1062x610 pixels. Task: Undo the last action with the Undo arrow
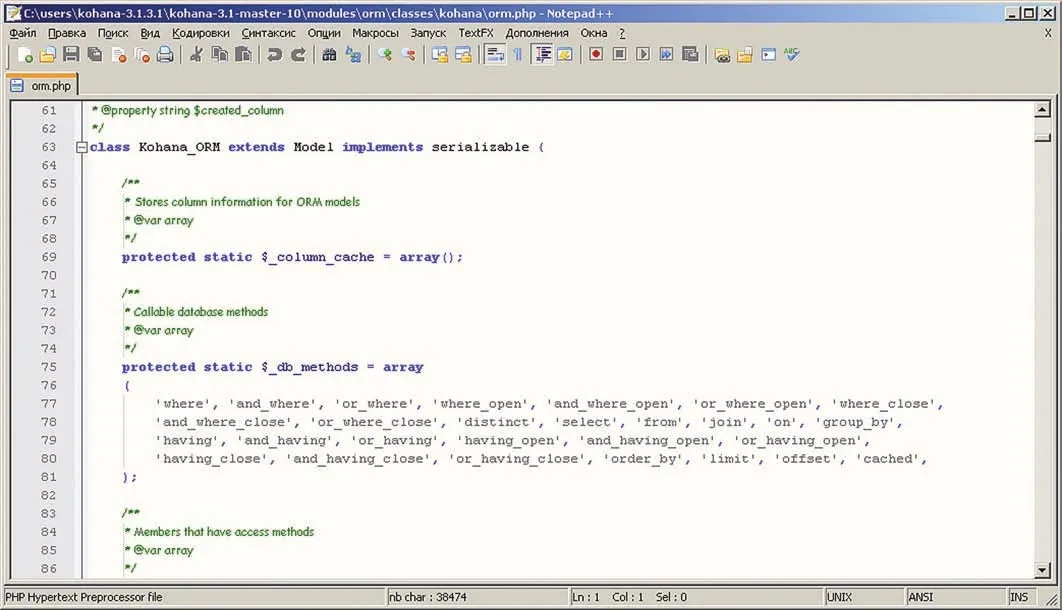click(274, 55)
